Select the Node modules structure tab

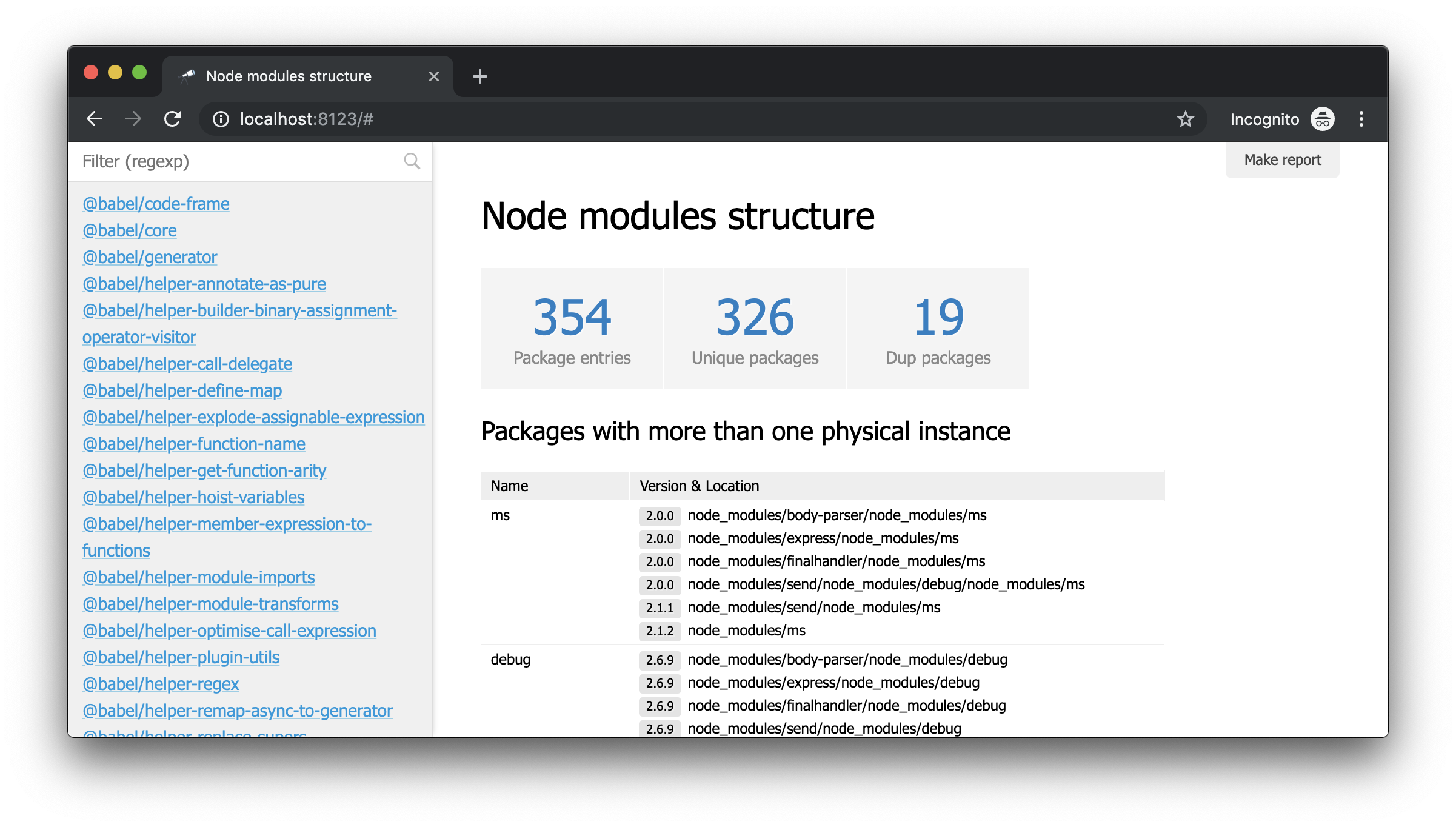pyautogui.click(x=289, y=76)
